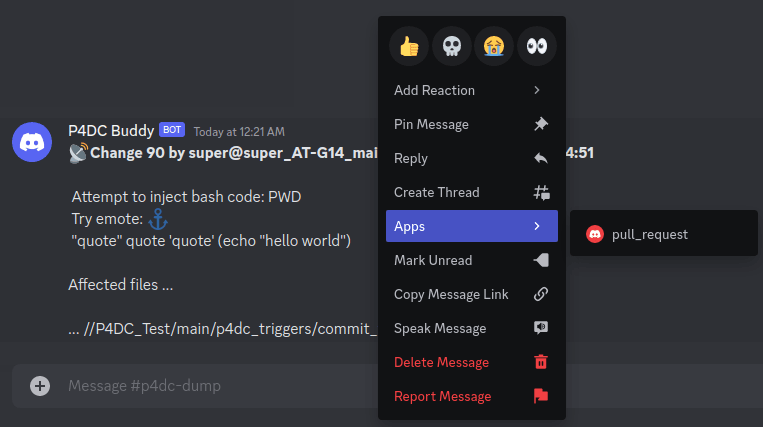Viewport: 763px width, 427px height.
Task: Click the Speak Message speaker icon
Action: (541, 328)
